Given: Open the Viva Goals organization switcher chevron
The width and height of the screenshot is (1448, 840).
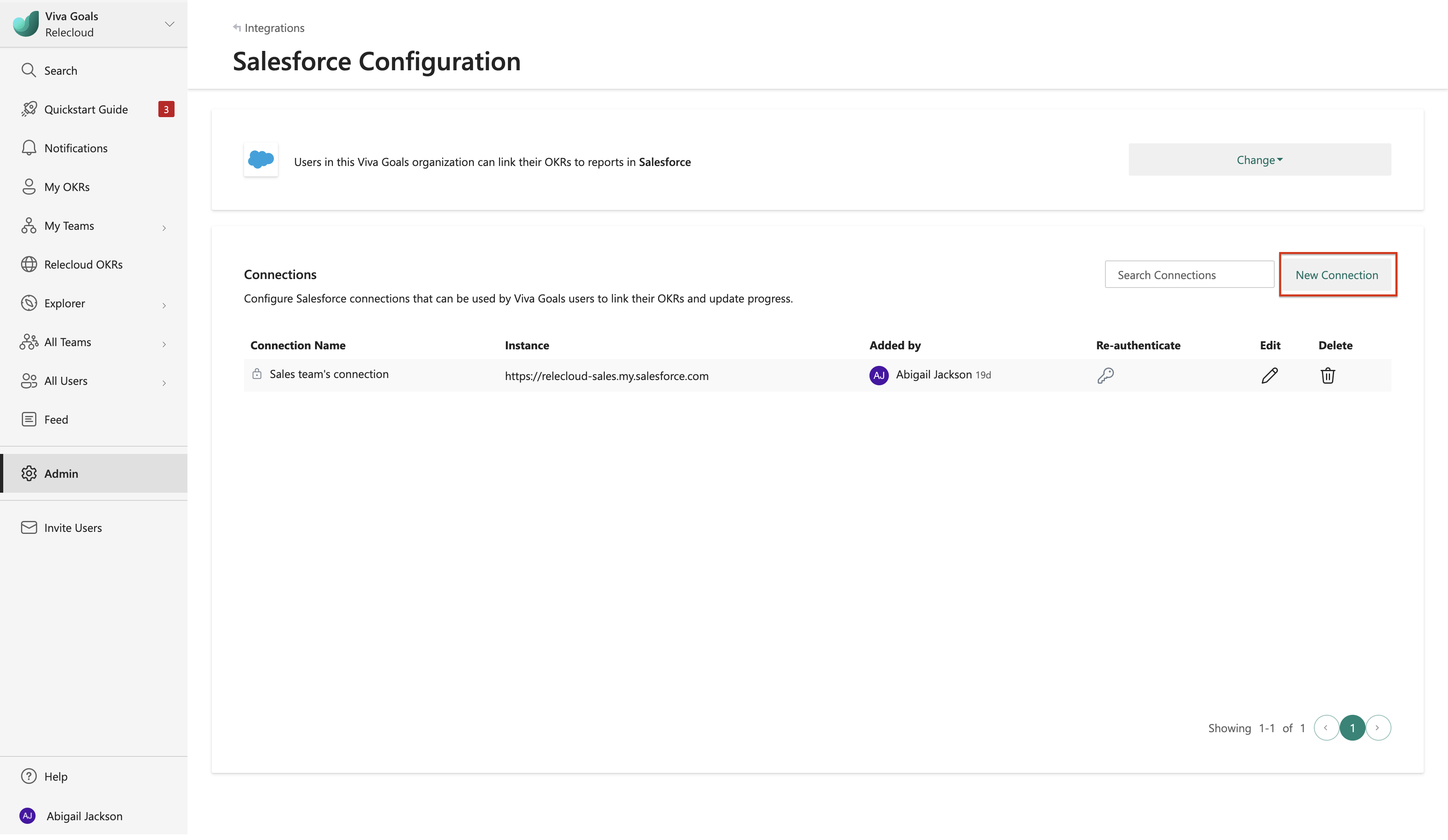Looking at the screenshot, I should tap(170, 24).
